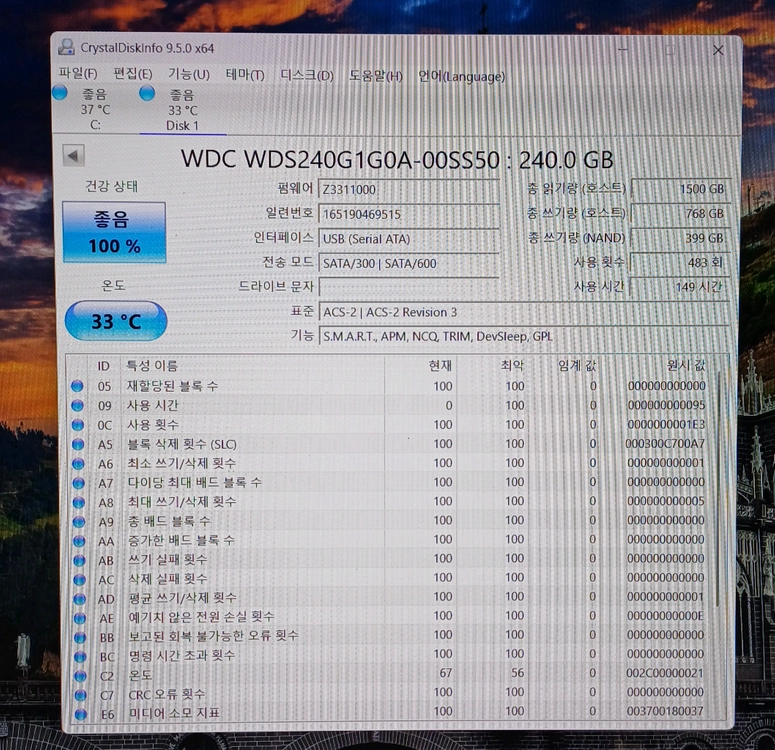Viewport: 775px width, 750px height.
Task: Click the total host writes value 768 GB
Action: pyautogui.click(x=680, y=214)
